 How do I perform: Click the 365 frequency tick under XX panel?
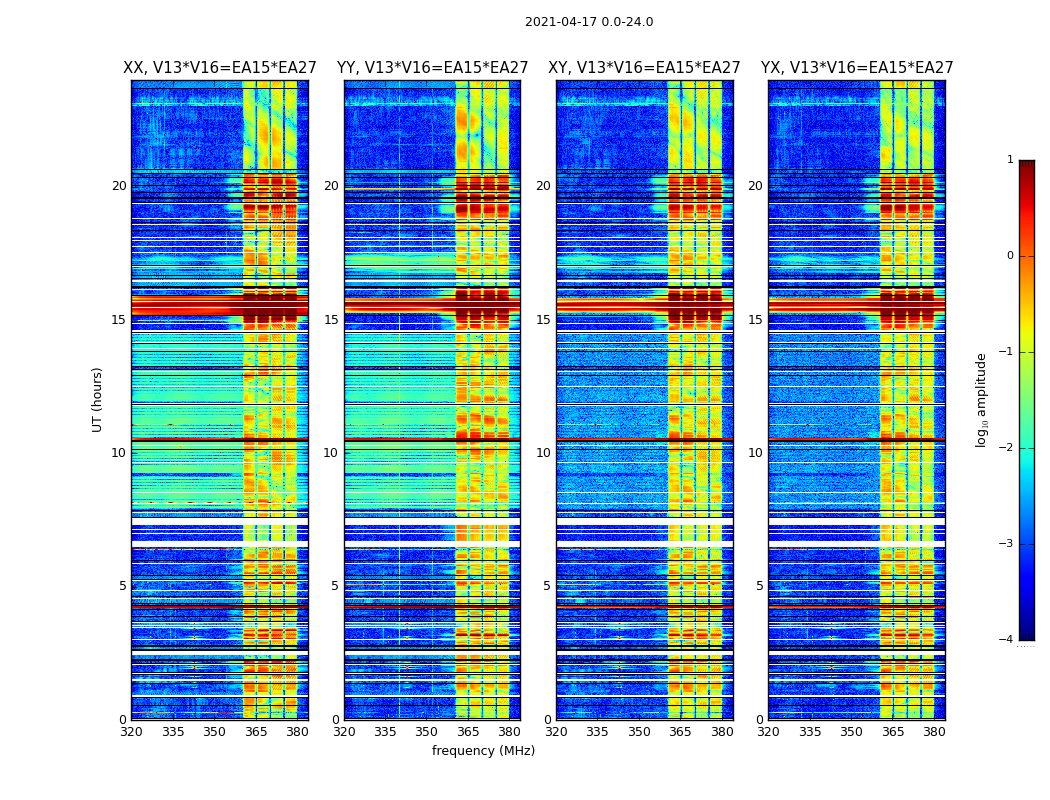tap(256, 732)
